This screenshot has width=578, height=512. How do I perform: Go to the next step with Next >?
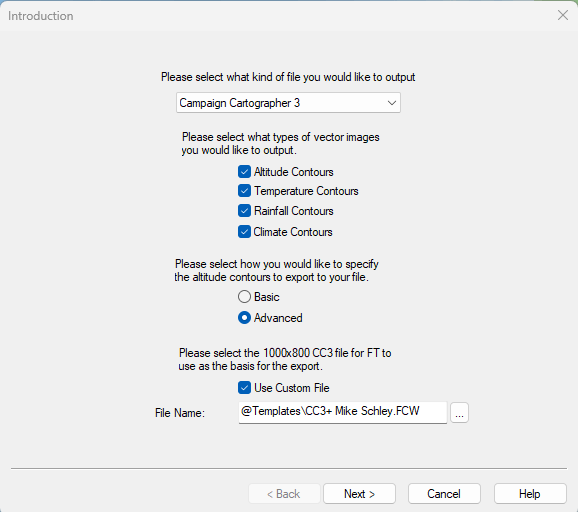[359, 494]
